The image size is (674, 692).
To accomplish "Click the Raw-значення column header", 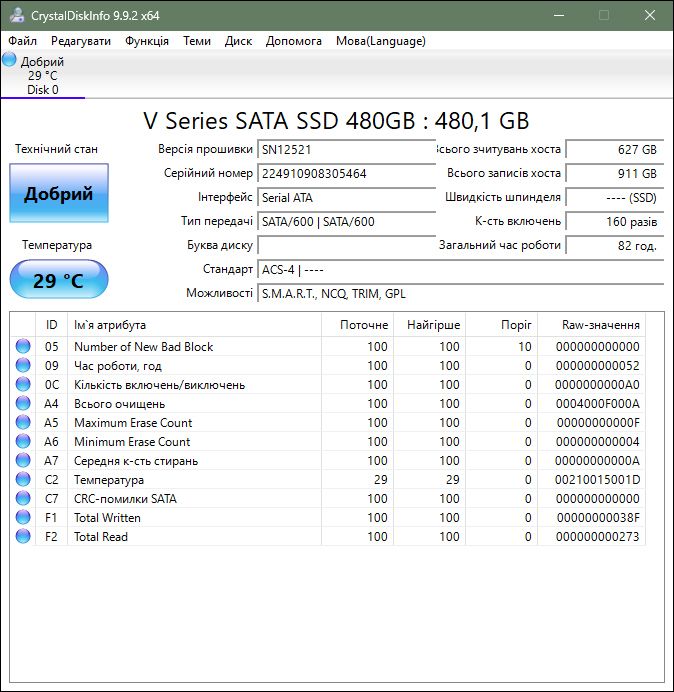I will click(591, 325).
